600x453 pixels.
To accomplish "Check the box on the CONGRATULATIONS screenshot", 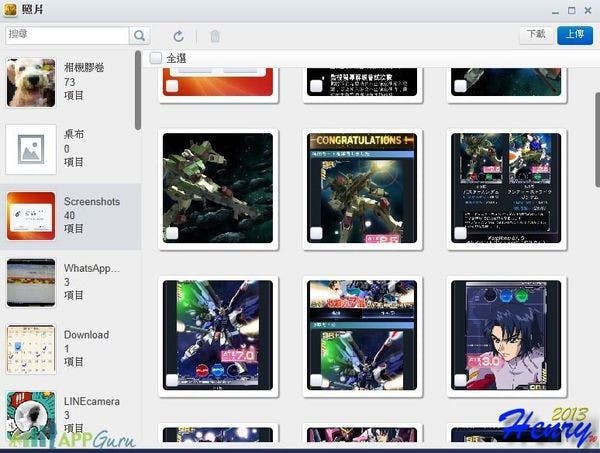I will (316, 233).
